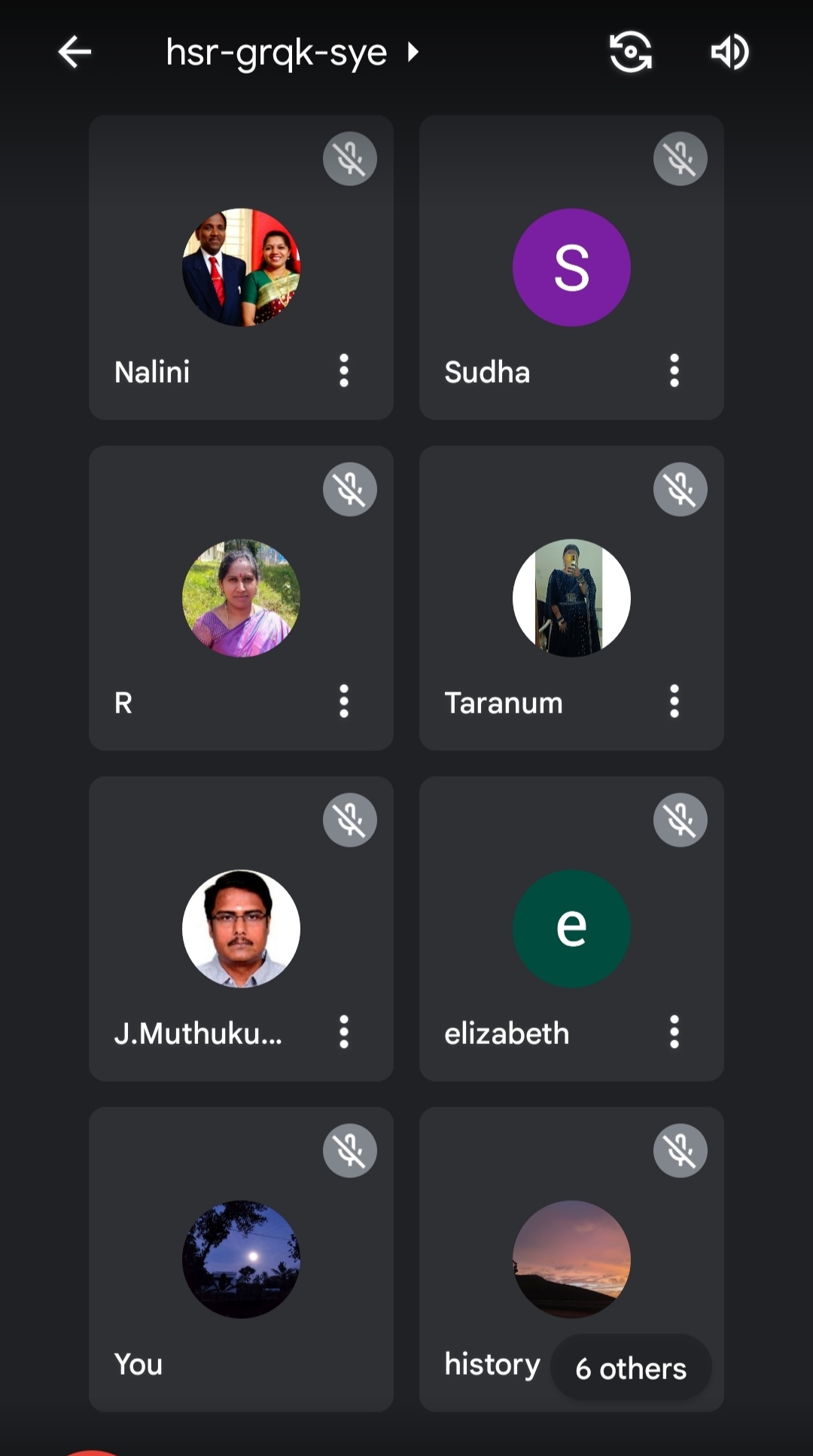Tap muted mic icon on Nalini's tile
813x1456 pixels.
(x=350, y=158)
